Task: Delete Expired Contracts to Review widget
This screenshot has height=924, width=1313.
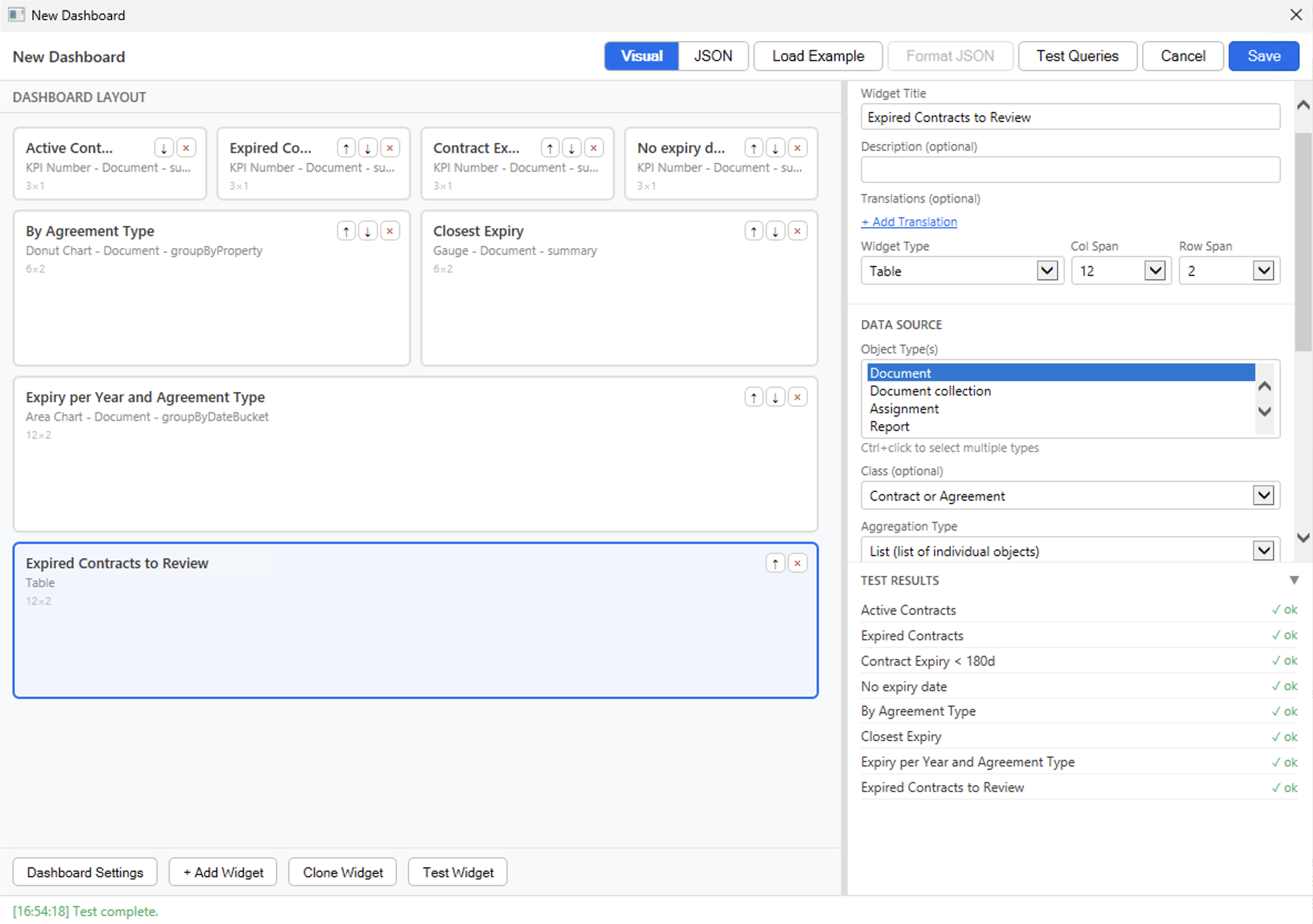Action: pyautogui.click(x=798, y=563)
